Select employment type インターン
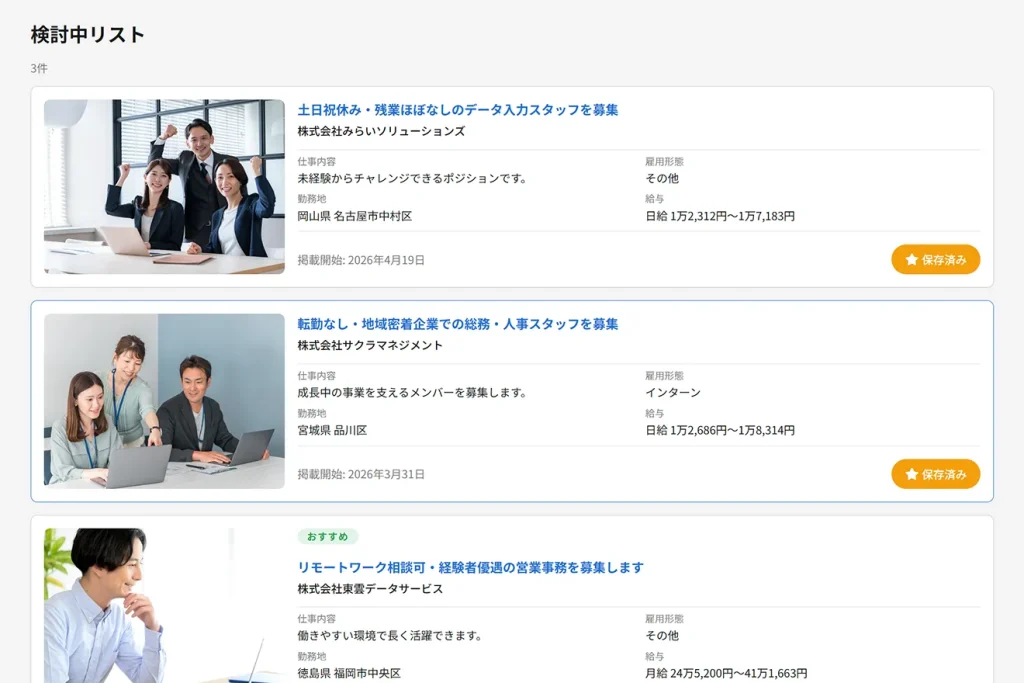This screenshot has height=683, width=1024. [x=673, y=392]
